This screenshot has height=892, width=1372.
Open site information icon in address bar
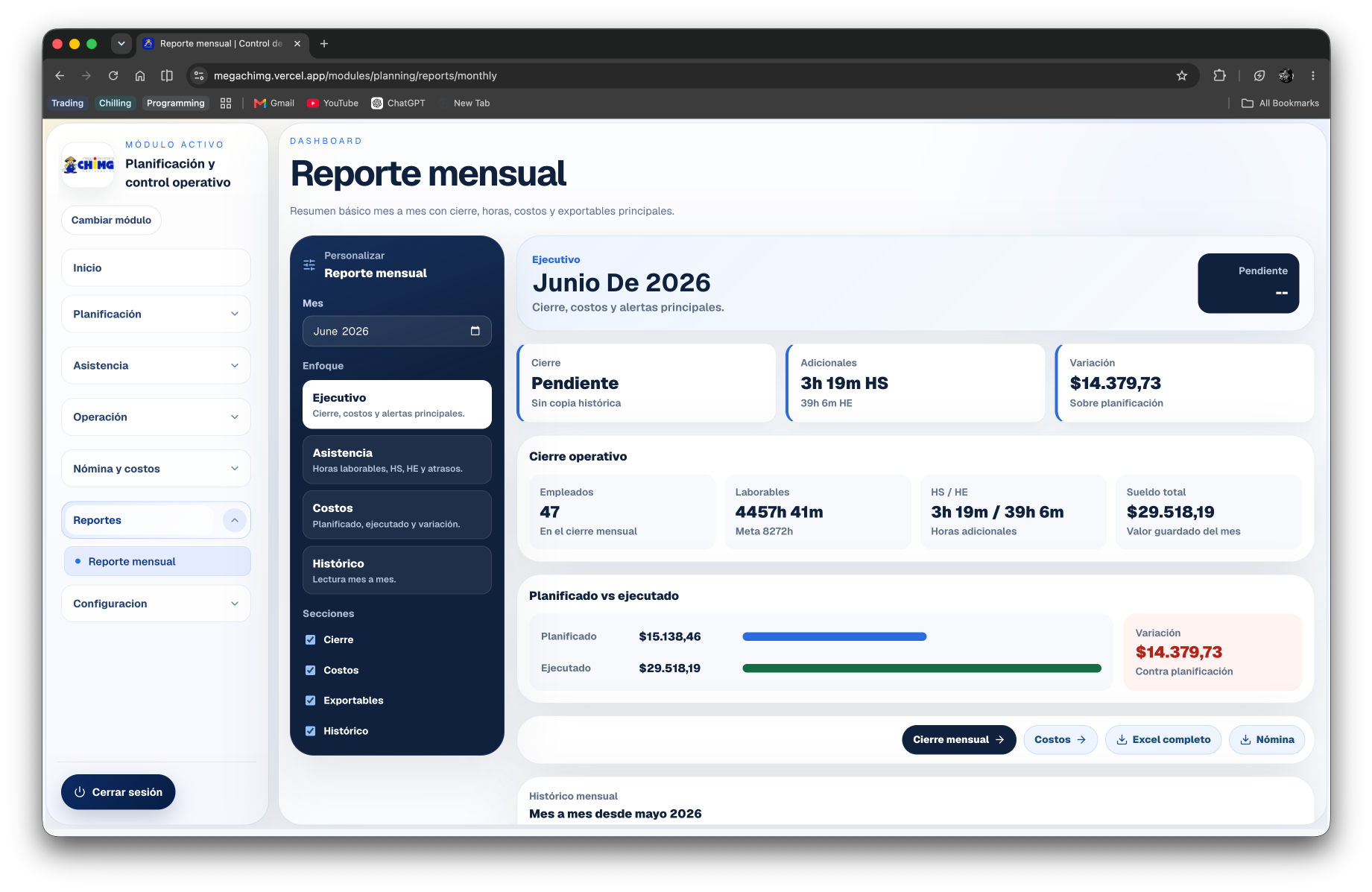pyautogui.click(x=198, y=75)
